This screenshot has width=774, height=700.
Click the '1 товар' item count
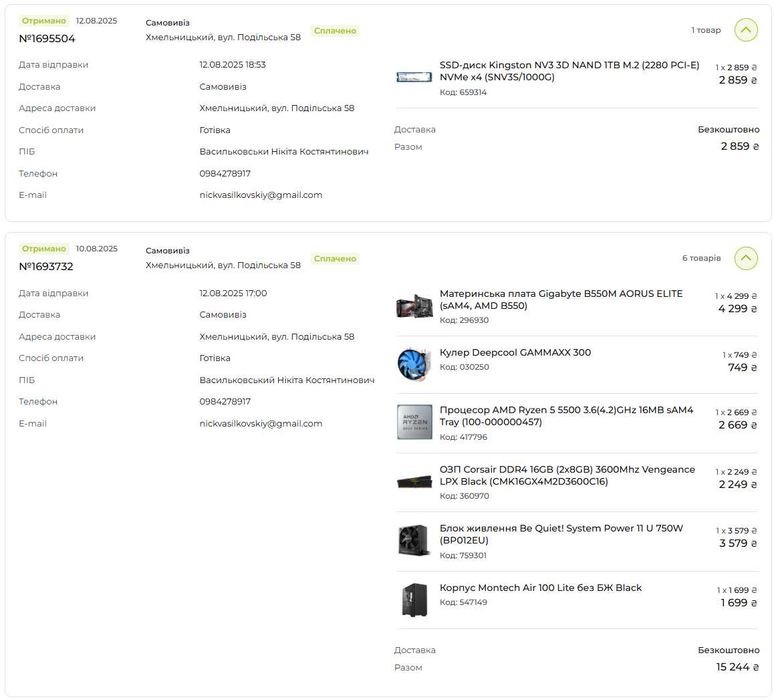[x=706, y=30]
